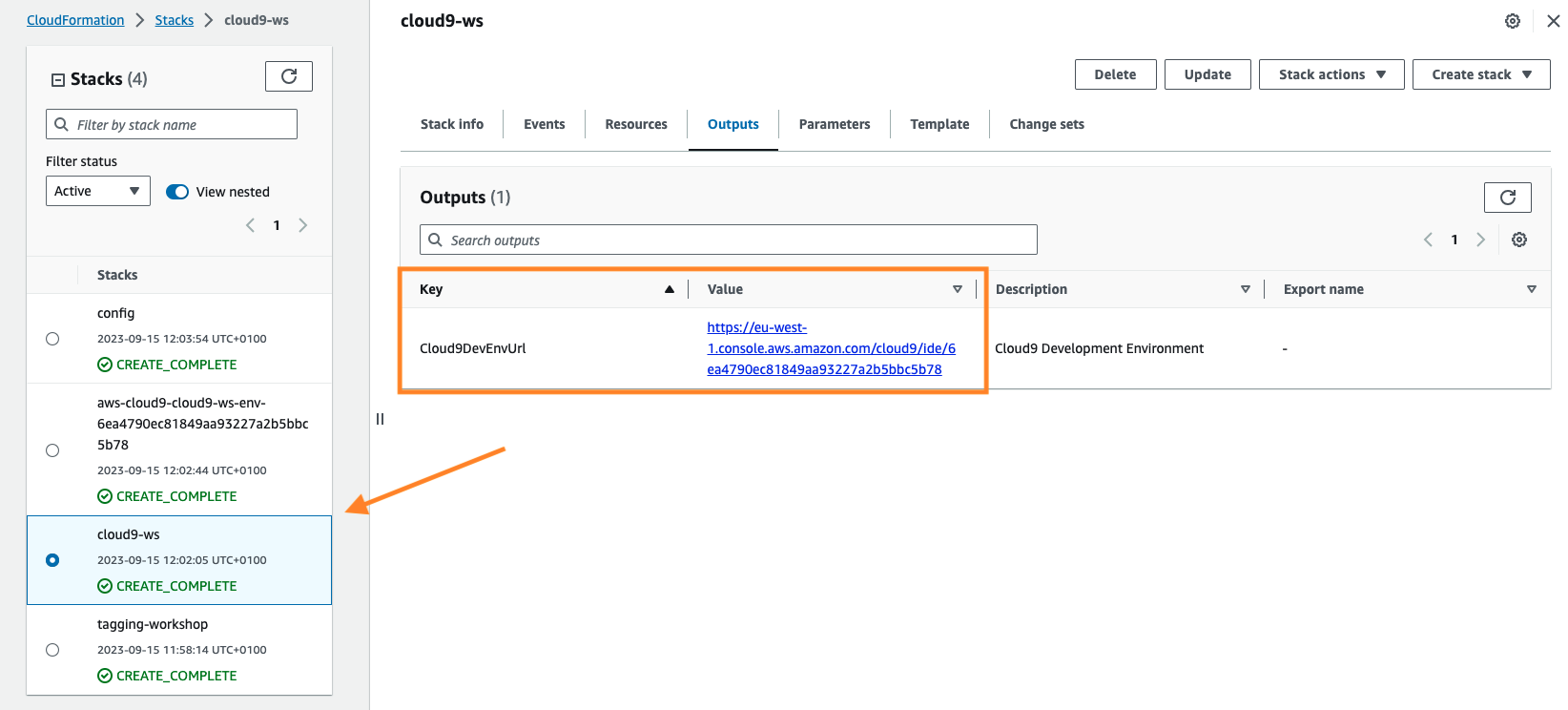Click the Search outputs magnifier icon
Screen dimensions: 1568x710
point(435,240)
